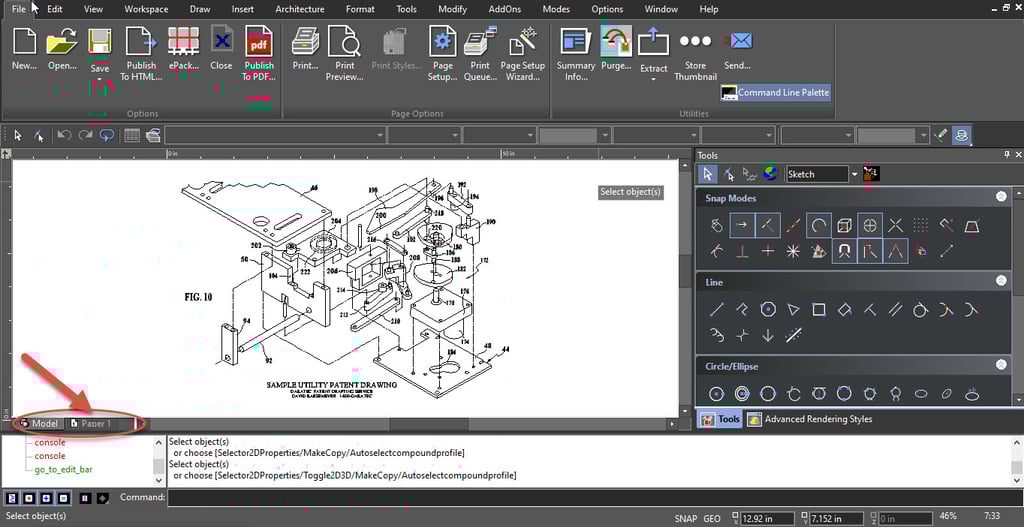The height and width of the screenshot is (527, 1024).
Task: Switch to the Model tab
Action: click(39, 423)
